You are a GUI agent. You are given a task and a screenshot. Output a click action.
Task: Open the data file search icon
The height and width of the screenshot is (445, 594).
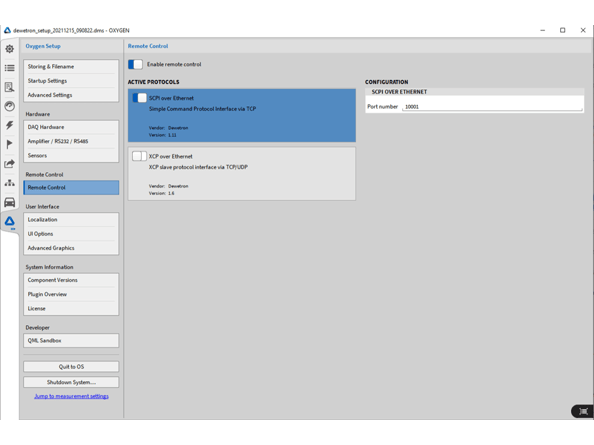click(9, 87)
